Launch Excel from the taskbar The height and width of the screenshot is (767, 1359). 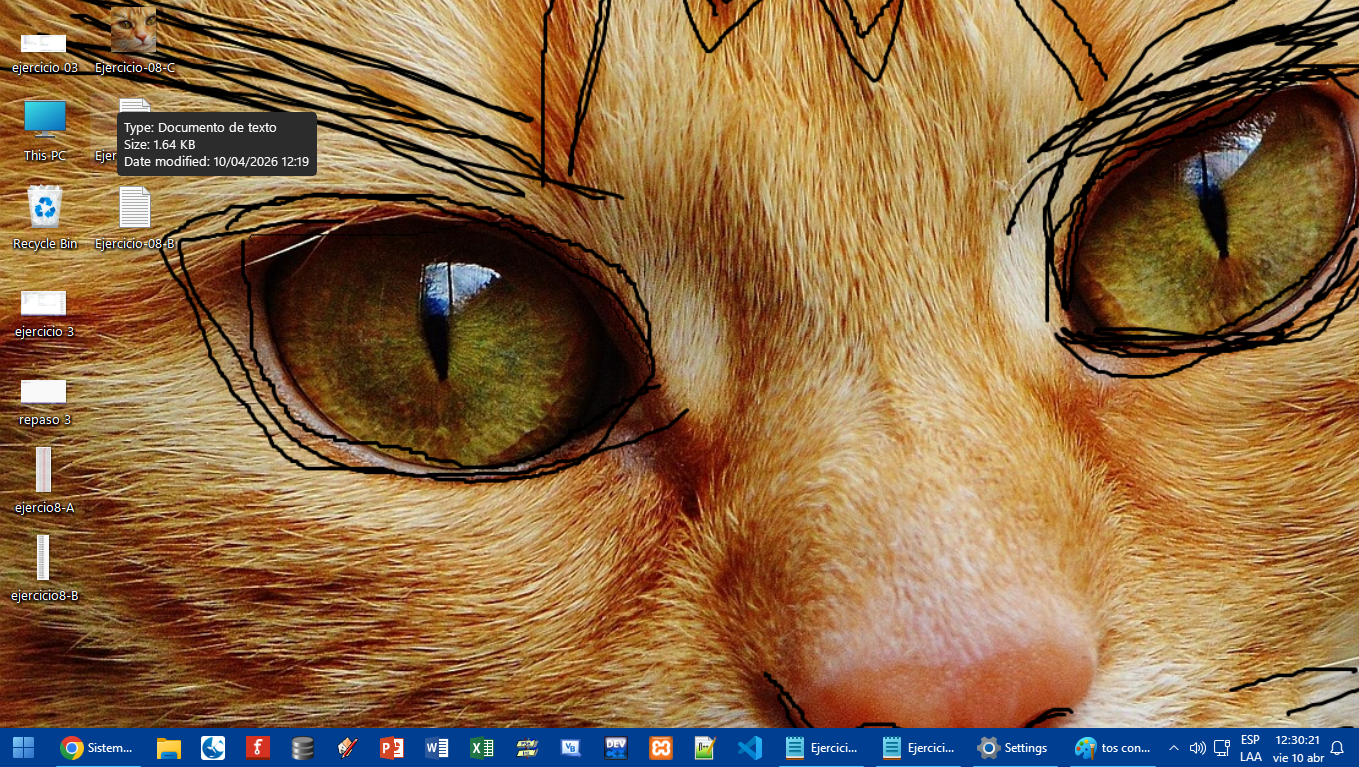(x=482, y=747)
